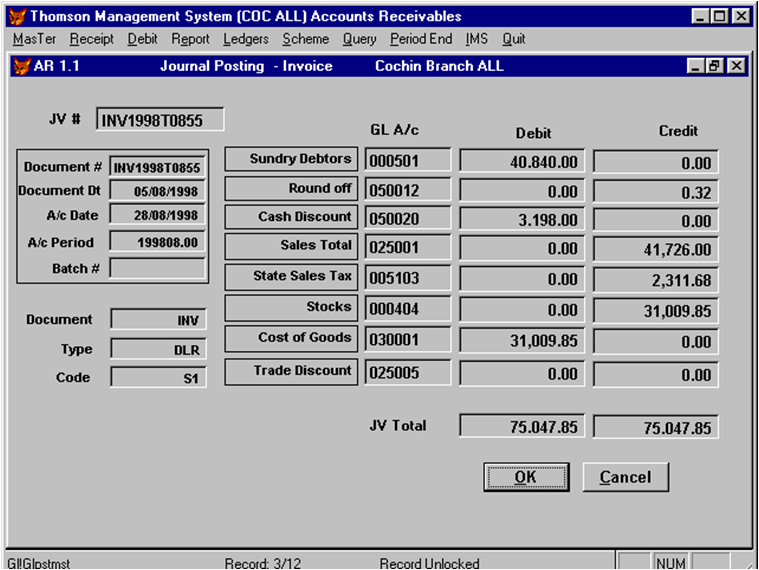759x570 pixels.
Task: Close the AR 1.1 Journal Posting window
Action: [x=736, y=65]
